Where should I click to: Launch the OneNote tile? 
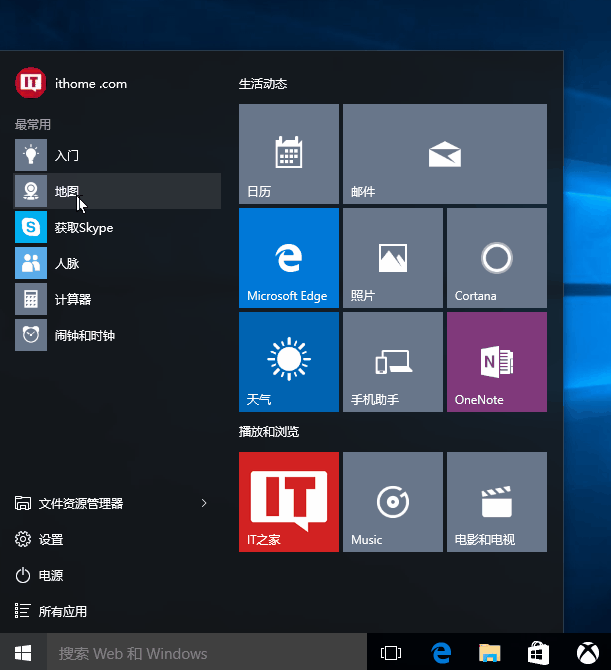coord(496,362)
